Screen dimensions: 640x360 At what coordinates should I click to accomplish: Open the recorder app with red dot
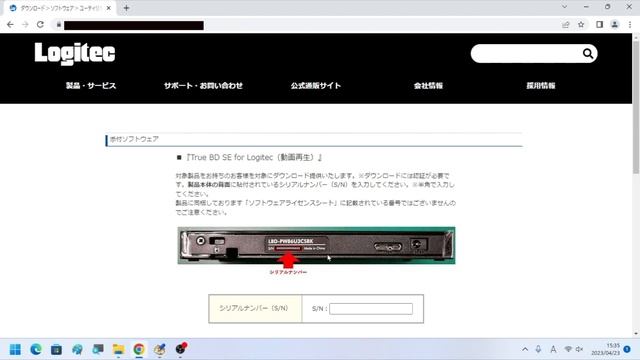coord(180,349)
